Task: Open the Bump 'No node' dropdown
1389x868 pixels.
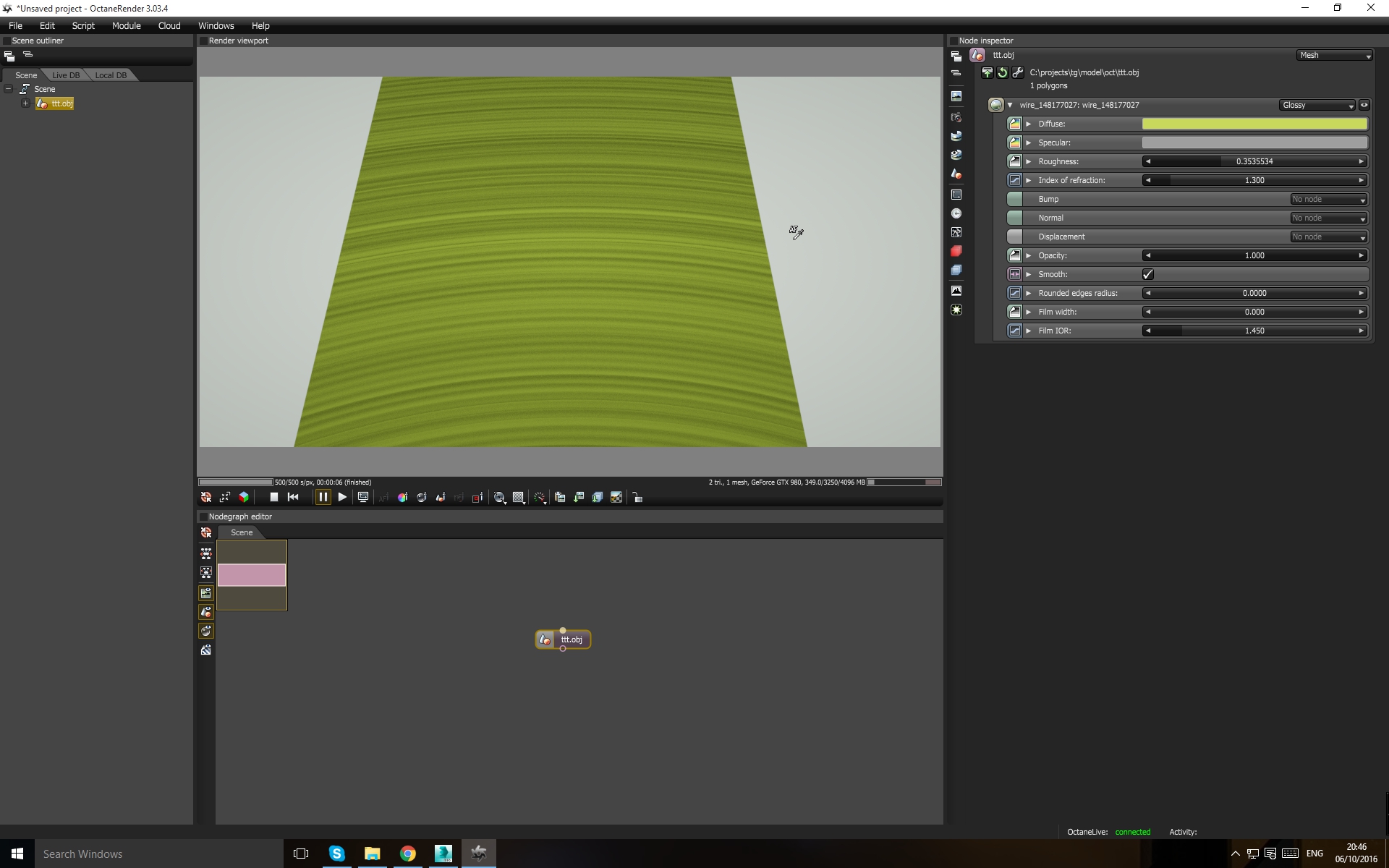Action: 1328,200
